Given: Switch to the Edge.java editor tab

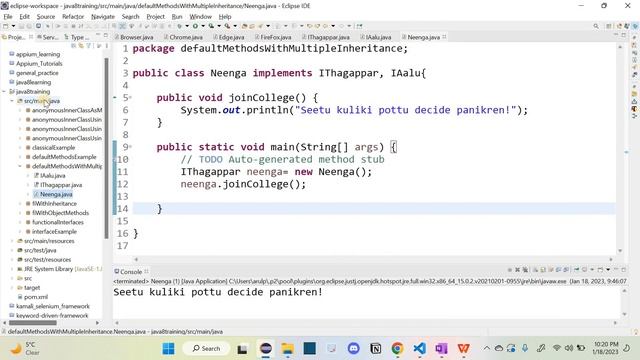Looking at the screenshot, I should pyautogui.click(x=231, y=37).
